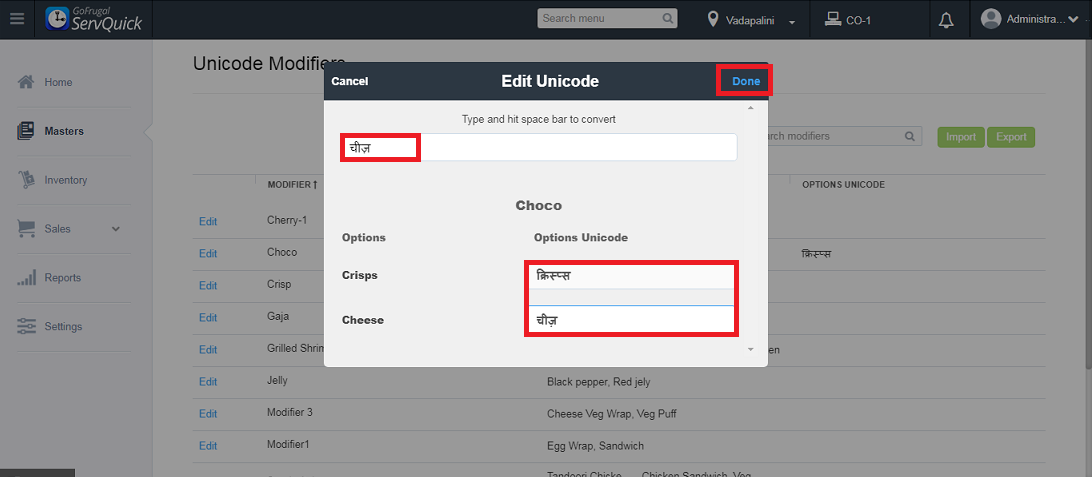
Task: Click the Home icon in sidebar
Action: [x=27, y=82]
